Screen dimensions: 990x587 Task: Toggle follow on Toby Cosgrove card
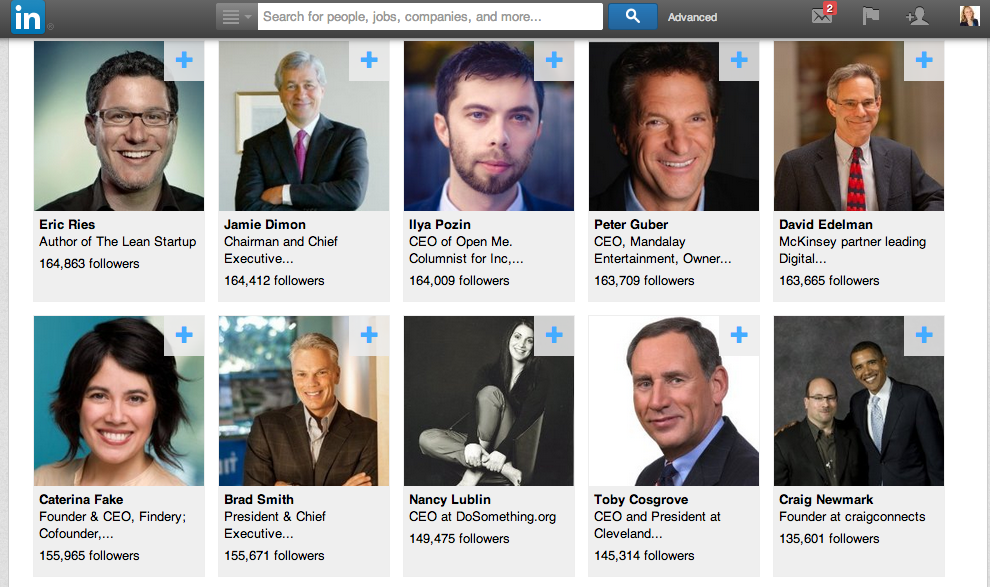coord(739,336)
